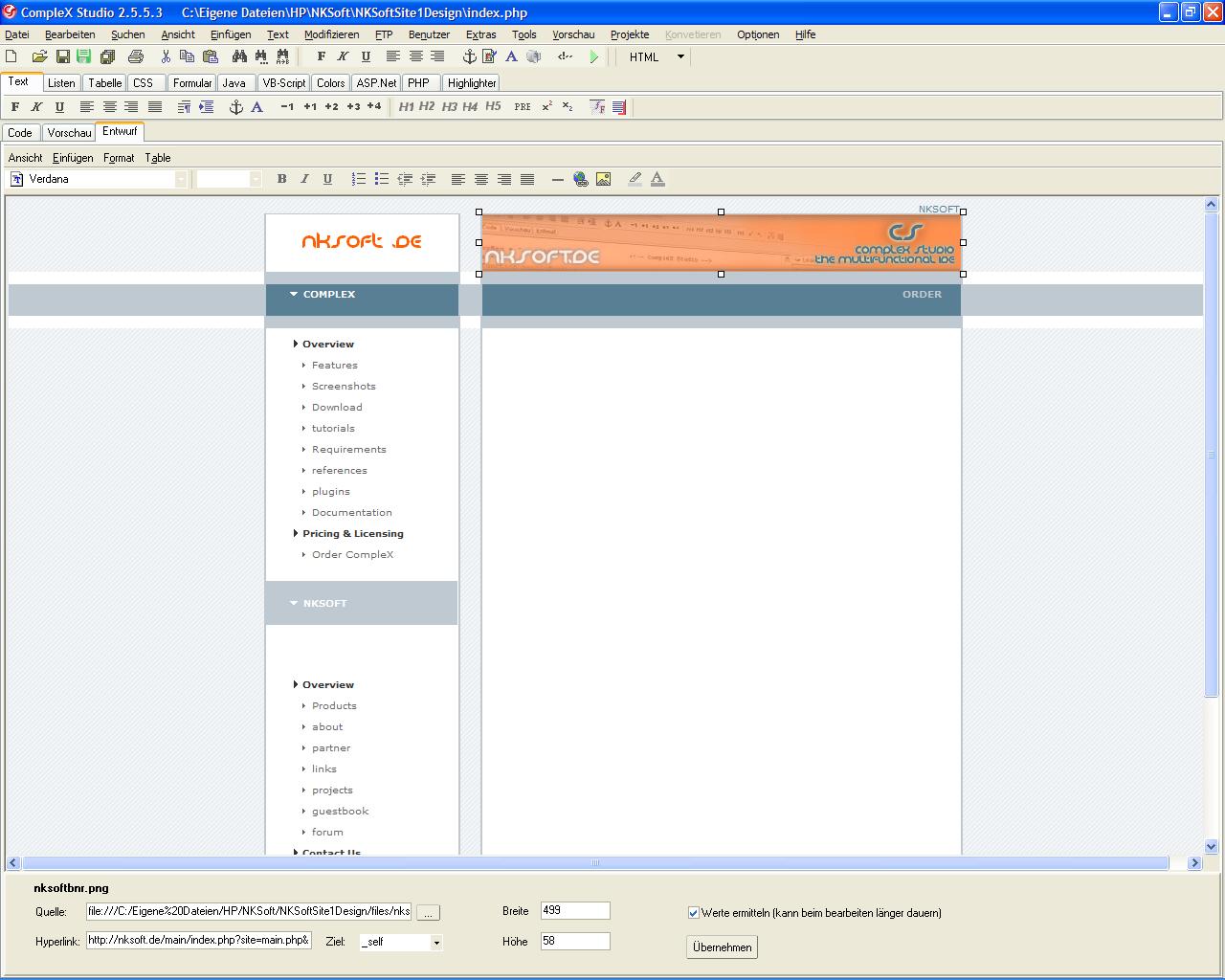
Task: Insert an H5 heading tag
Action: (x=493, y=107)
